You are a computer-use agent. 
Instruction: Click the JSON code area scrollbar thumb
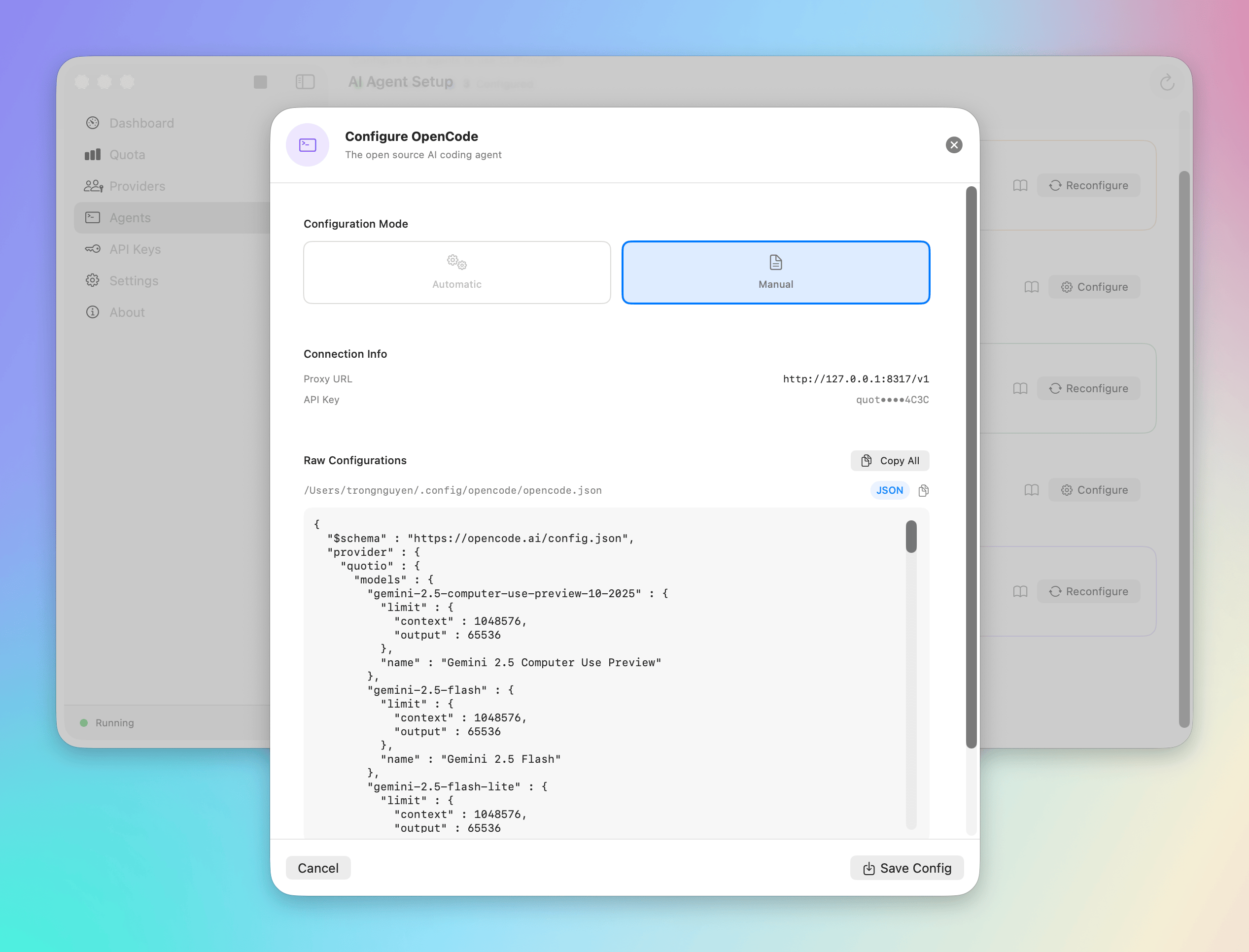click(x=911, y=536)
